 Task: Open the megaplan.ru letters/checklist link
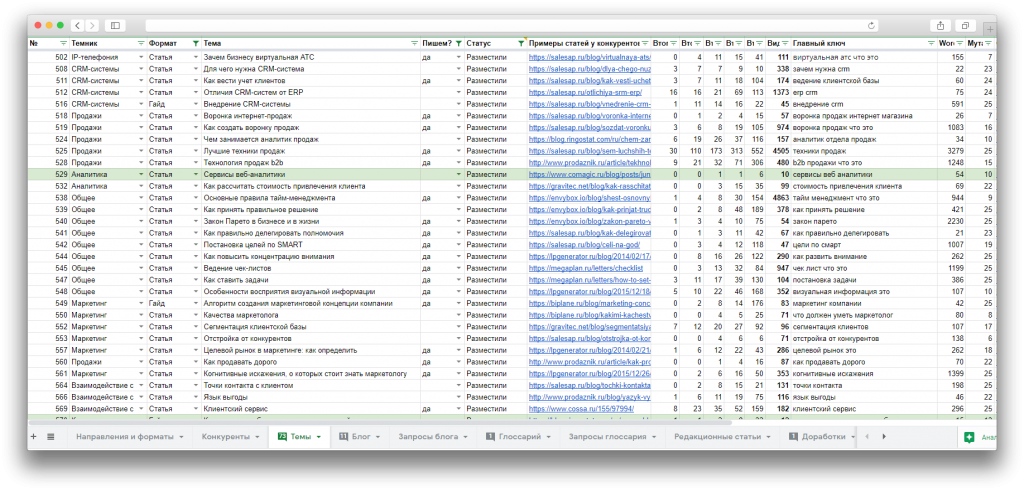coord(586,268)
